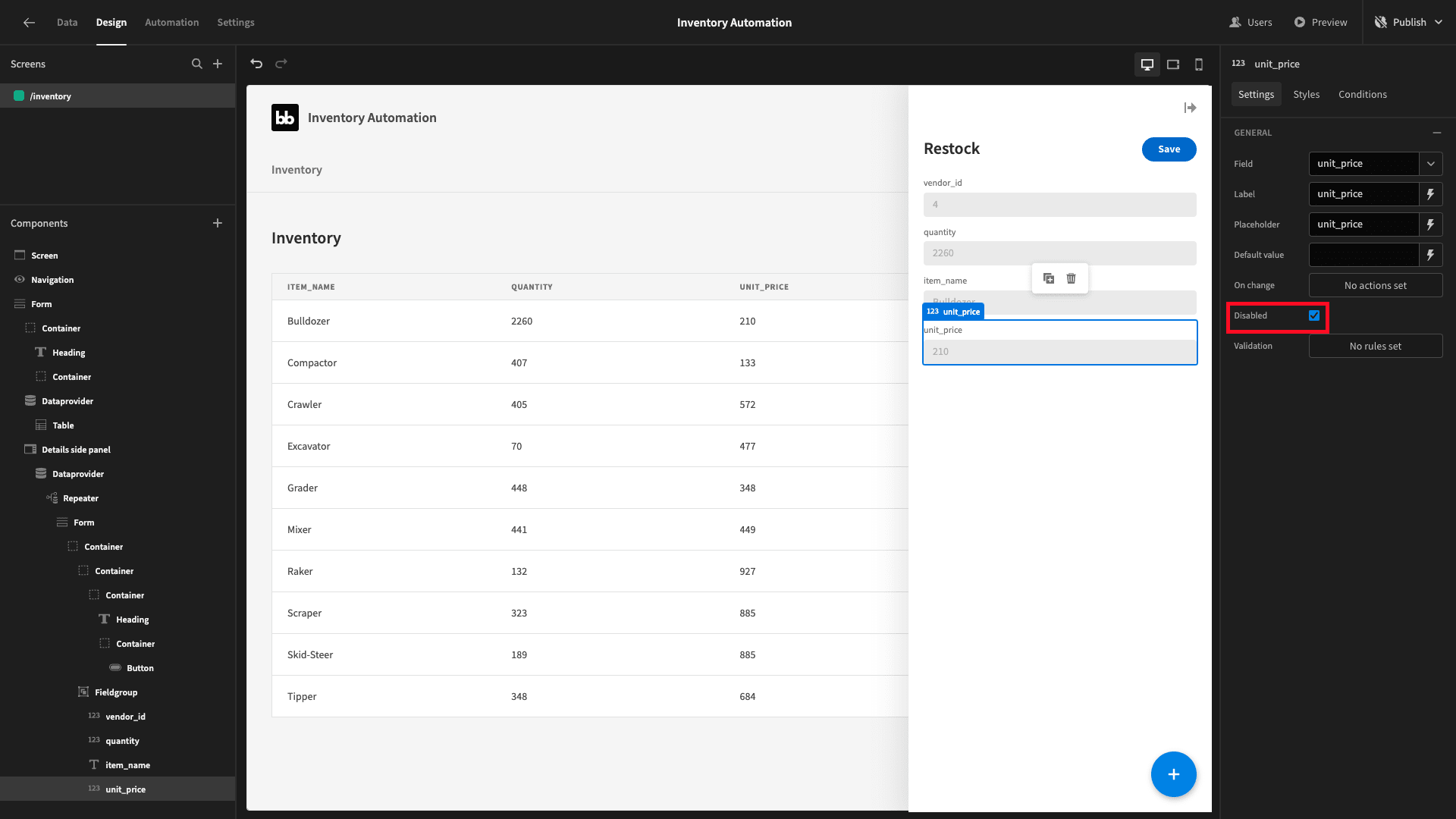Image resolution: width=1456 pixels, height=819 pixels.
Task: Duplicate the selected component icon
Action: (x=1049, y=278)
